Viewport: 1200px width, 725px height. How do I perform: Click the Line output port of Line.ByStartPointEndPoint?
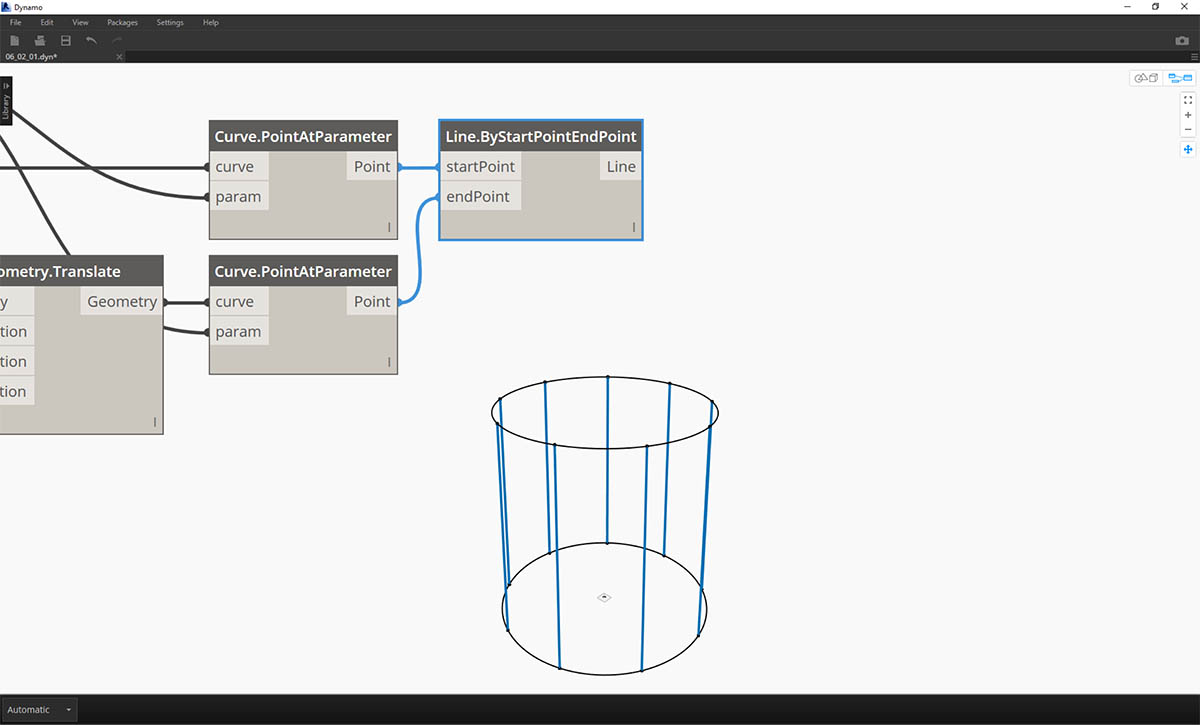[x=620, y=167]
